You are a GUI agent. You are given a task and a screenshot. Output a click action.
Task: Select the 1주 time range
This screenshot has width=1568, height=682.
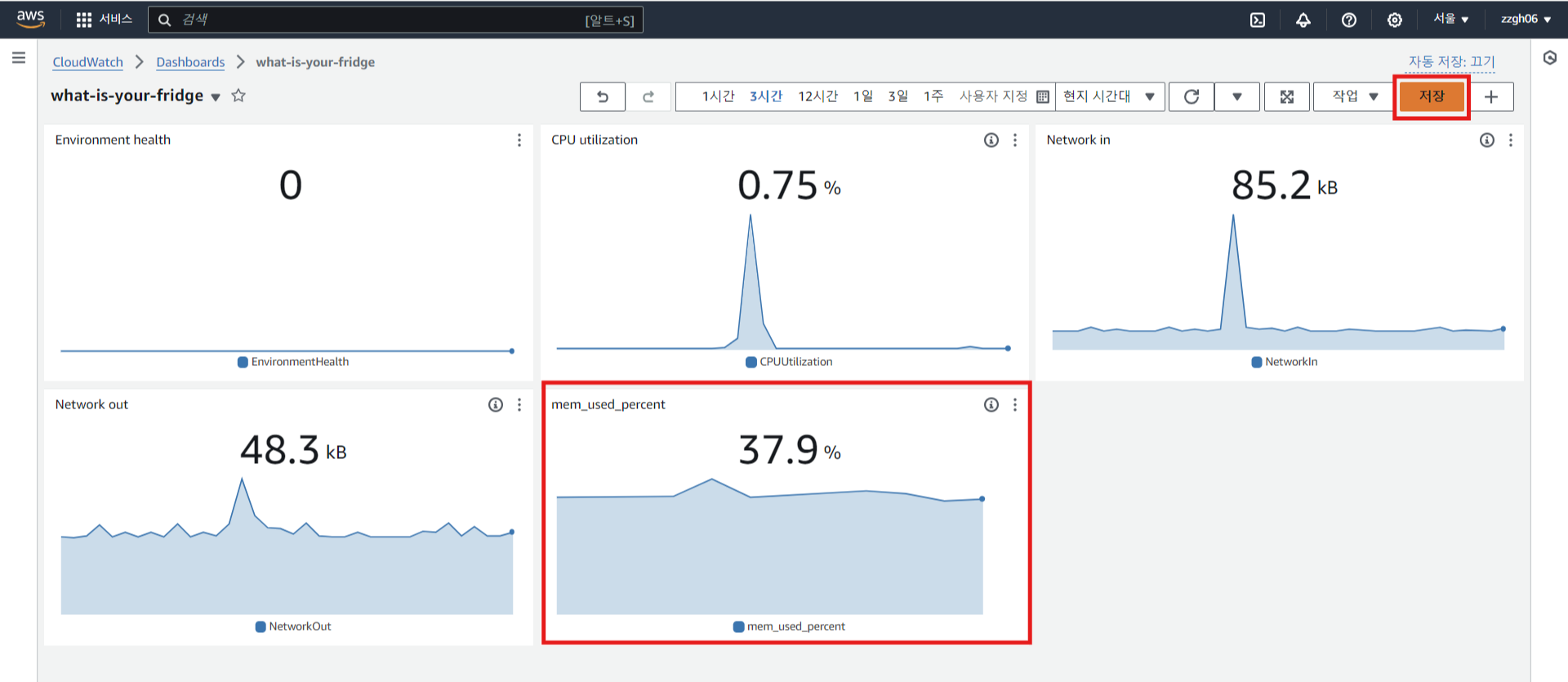click(x=933, y=96)
